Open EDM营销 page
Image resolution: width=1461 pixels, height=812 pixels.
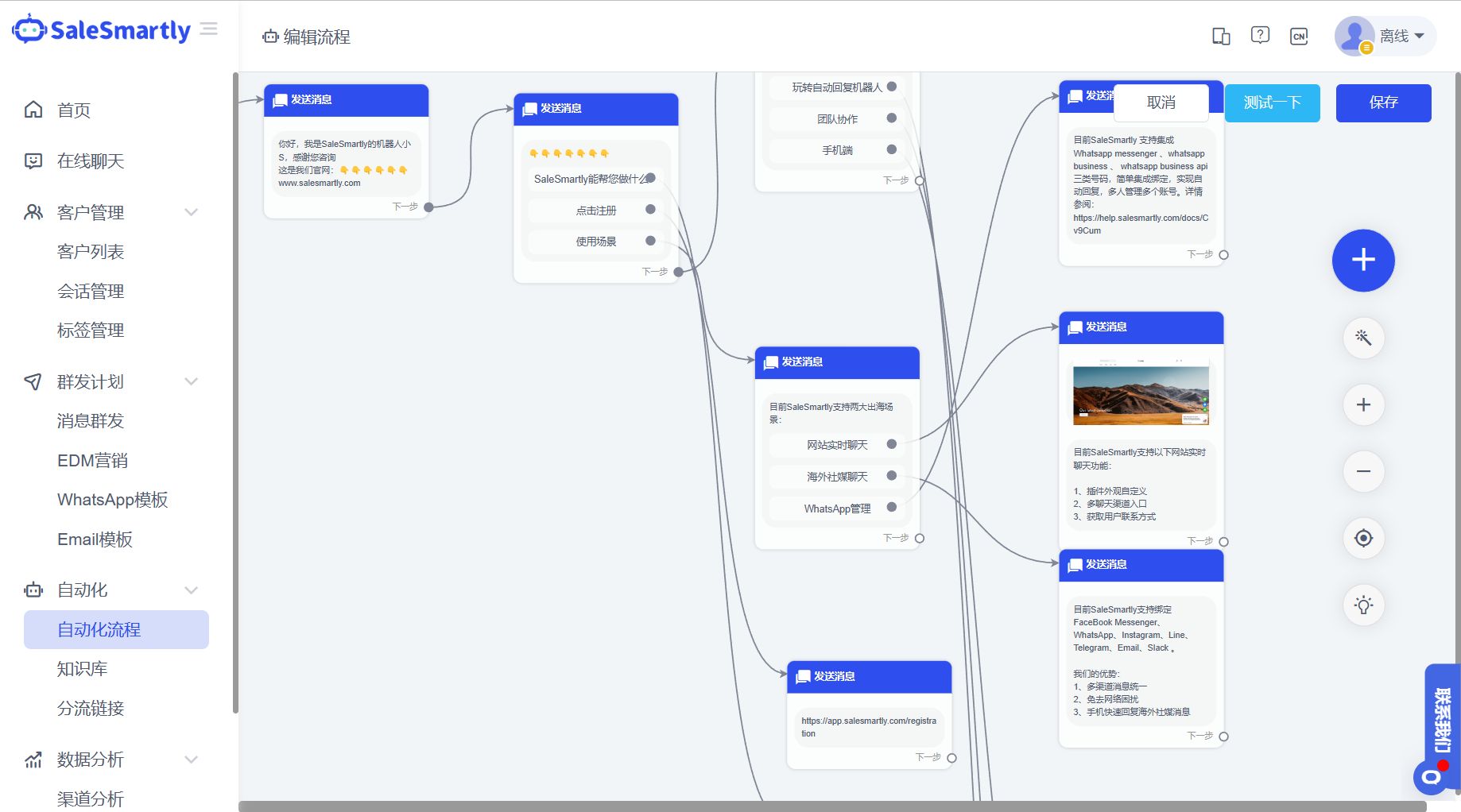point(92,461)
